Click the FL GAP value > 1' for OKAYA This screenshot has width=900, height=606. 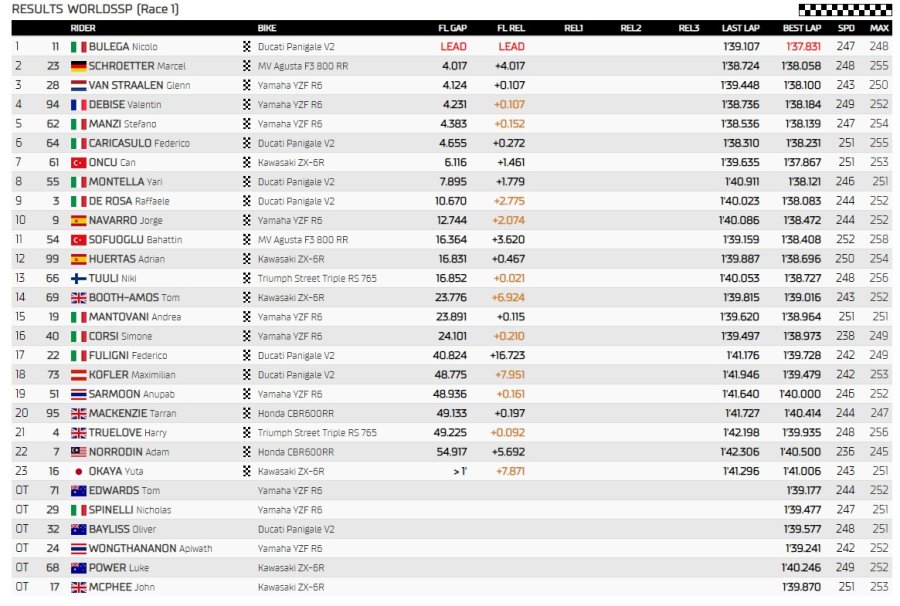click(460, 472)
